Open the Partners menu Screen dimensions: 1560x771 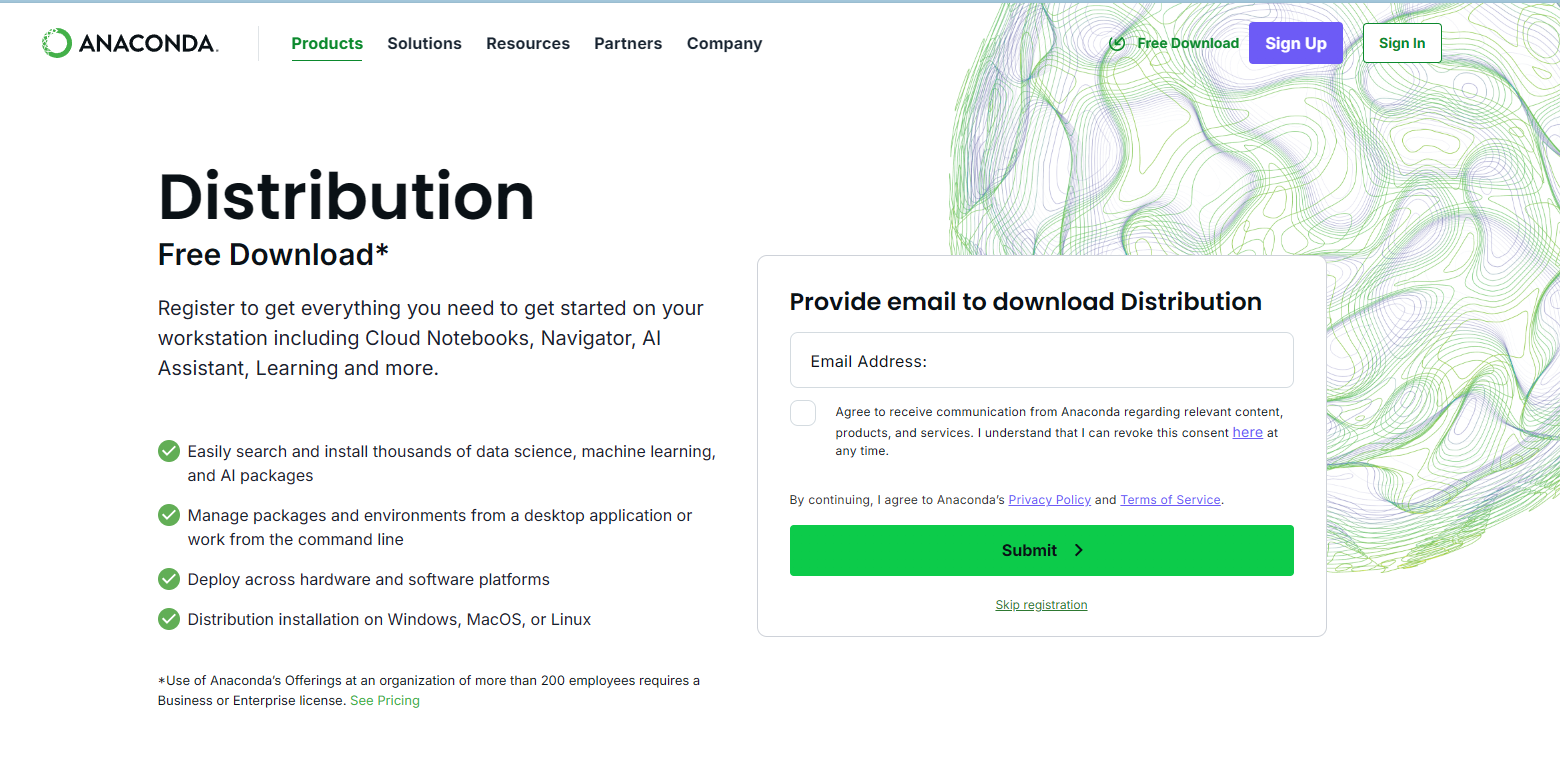(x=628, y=43)
